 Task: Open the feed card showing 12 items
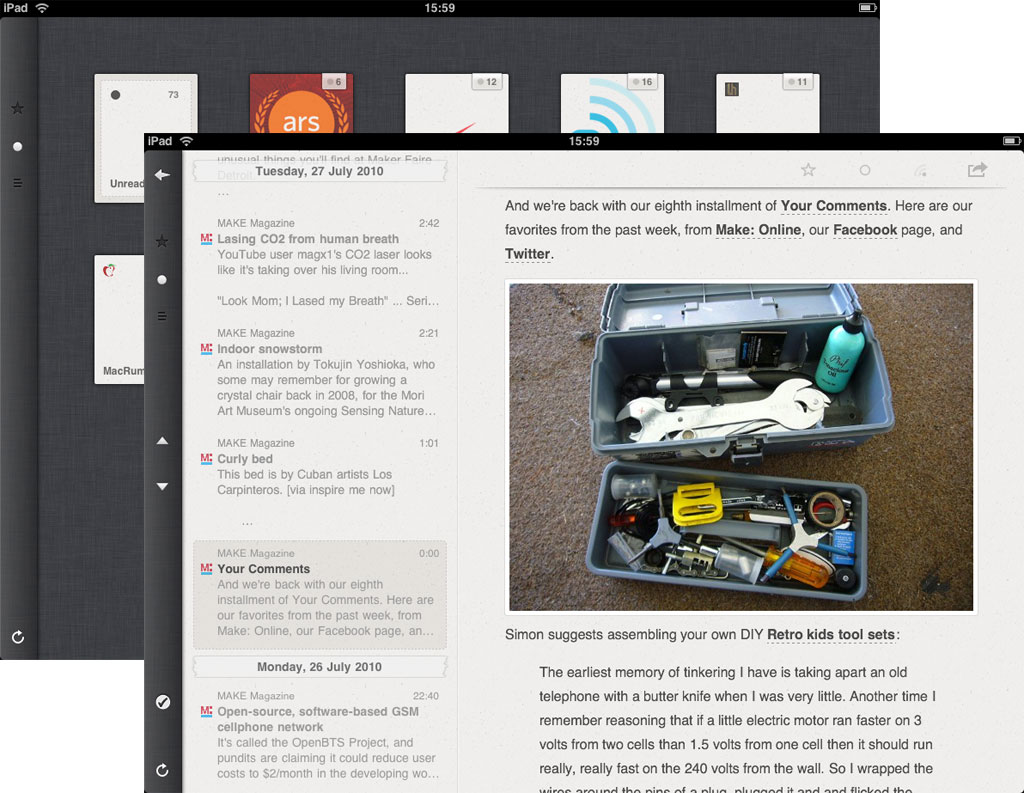(x=456, y=103)
